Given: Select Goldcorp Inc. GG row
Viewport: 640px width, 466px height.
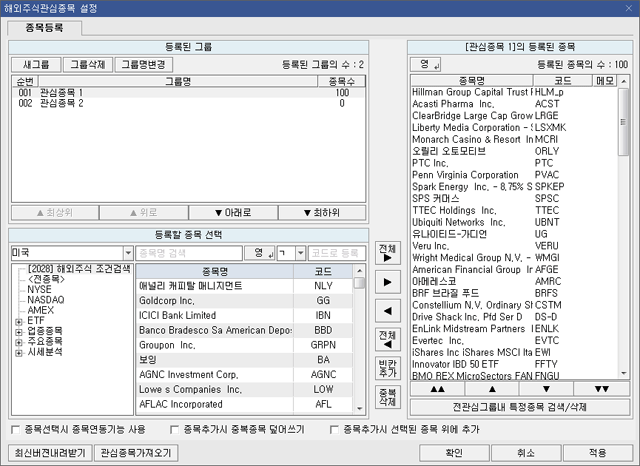Looking at the screenshot, I should click(244, 301).
